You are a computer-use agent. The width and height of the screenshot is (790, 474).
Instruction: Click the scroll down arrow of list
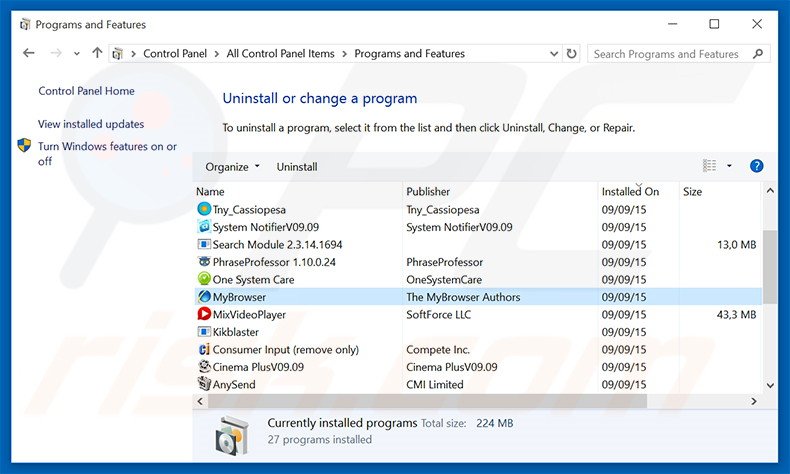[770, 385]
